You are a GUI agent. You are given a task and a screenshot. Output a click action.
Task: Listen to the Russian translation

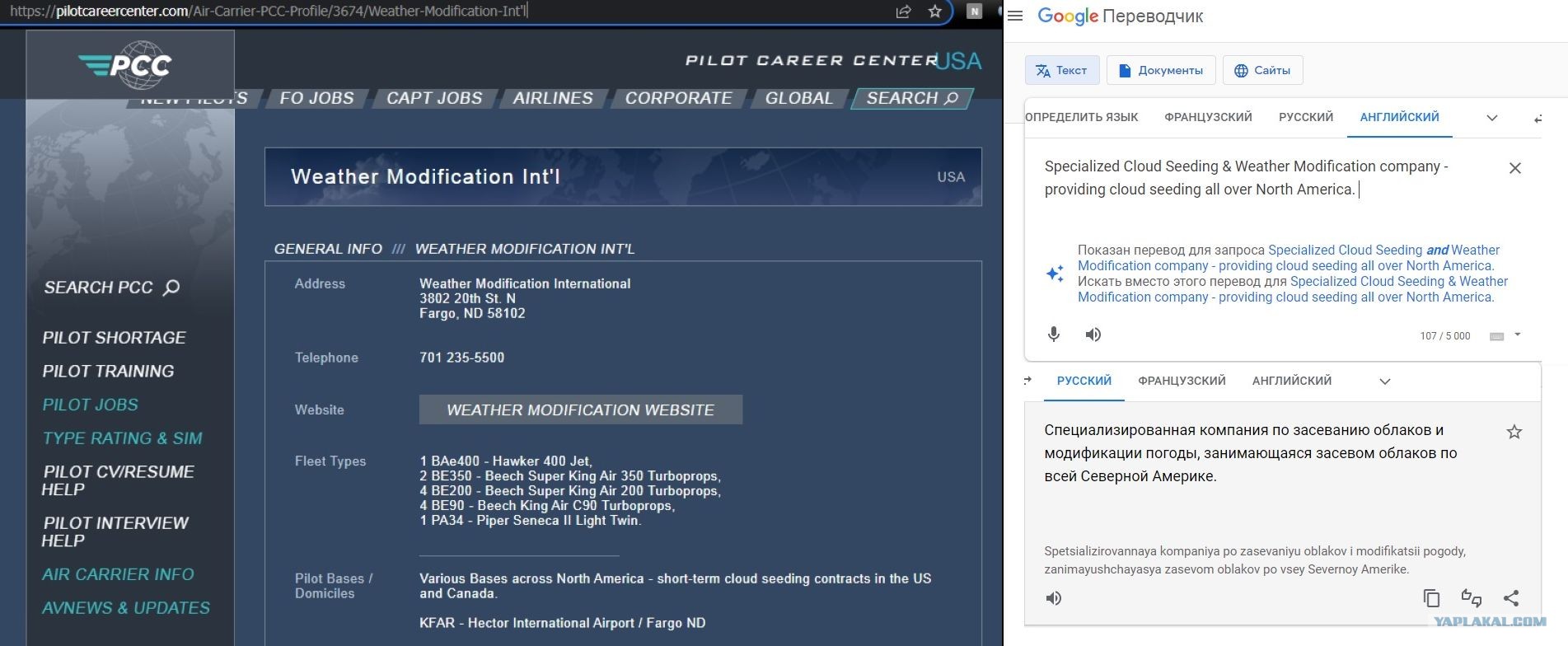tap(1054, 598)
